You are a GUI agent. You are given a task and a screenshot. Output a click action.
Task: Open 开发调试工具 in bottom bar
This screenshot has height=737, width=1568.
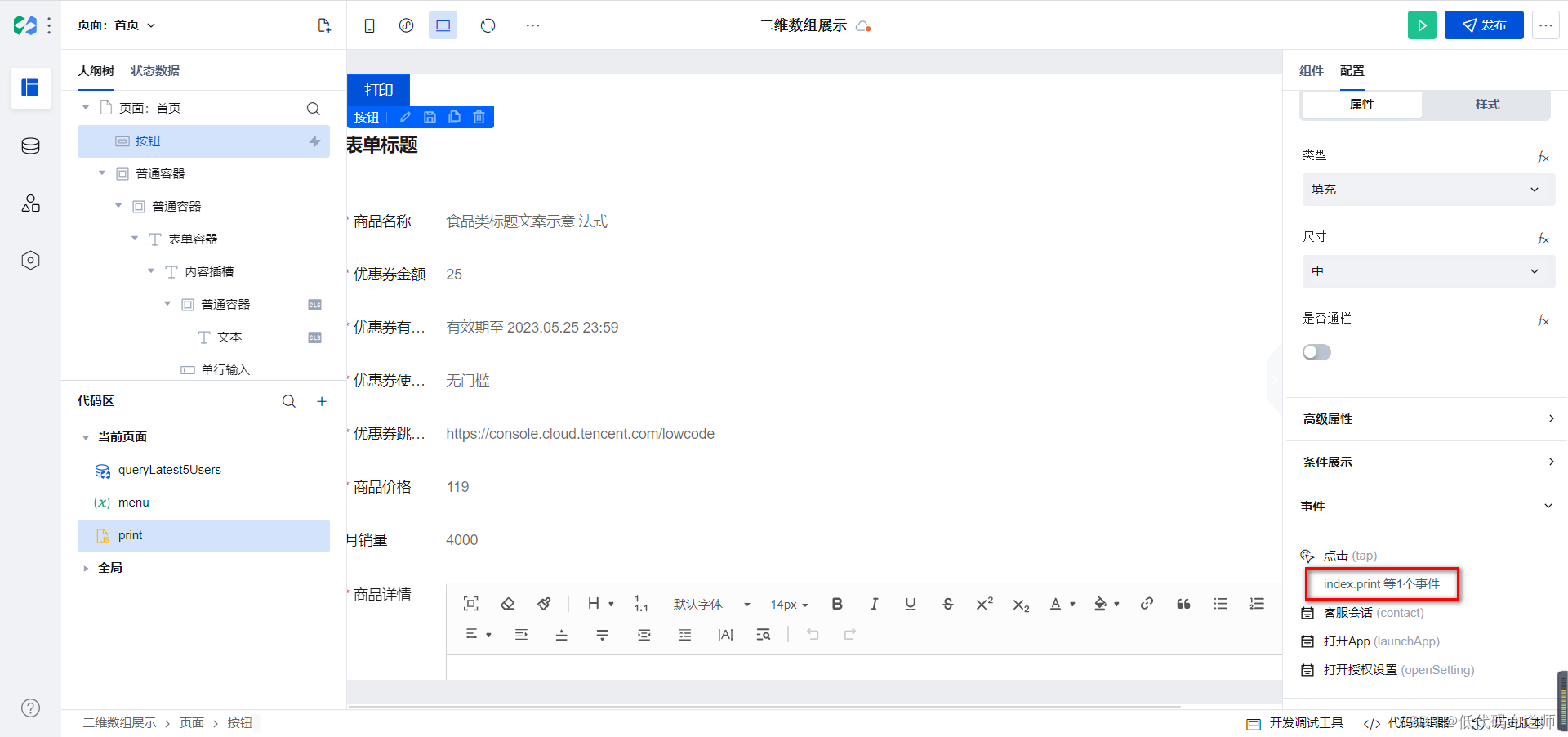click(1295, 723)
